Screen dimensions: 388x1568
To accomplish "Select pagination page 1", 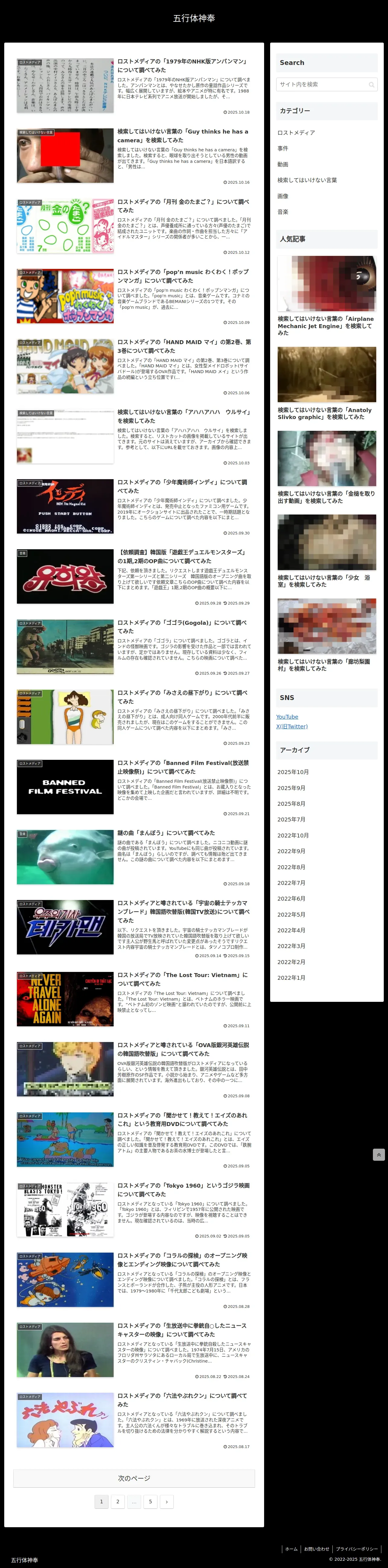I will 101,1502.
